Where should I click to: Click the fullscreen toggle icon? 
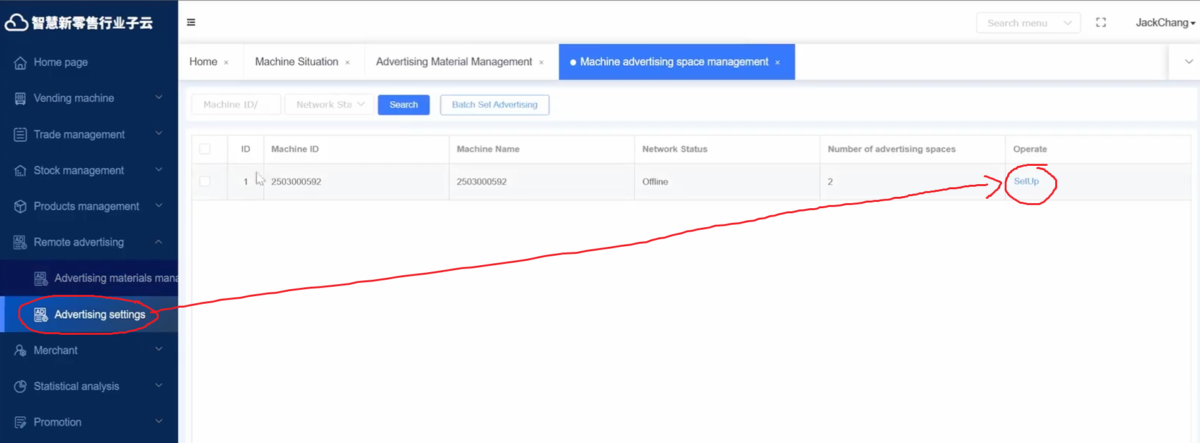1101,23
